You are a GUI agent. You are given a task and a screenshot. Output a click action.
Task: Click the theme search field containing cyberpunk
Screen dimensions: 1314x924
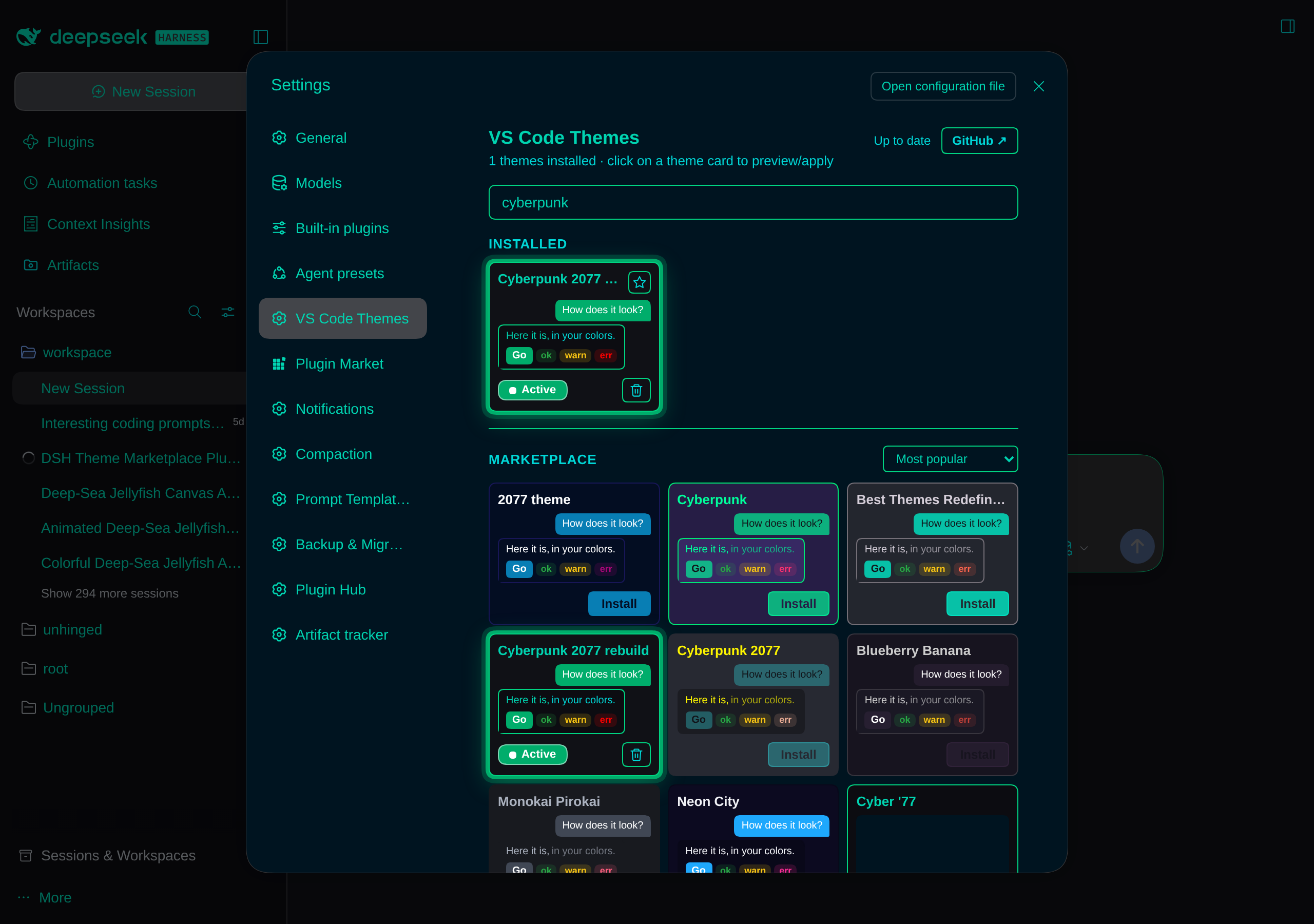[x=753, y=203]
